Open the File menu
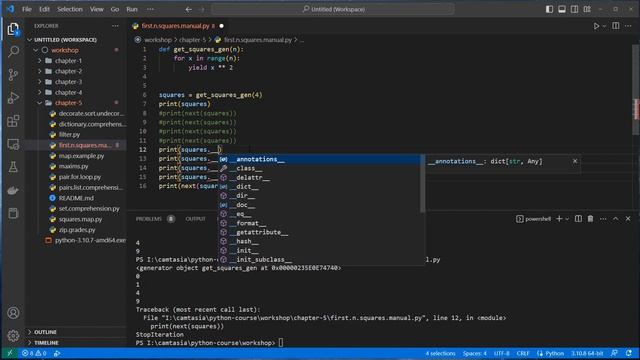640x360 pixels. 27,9
